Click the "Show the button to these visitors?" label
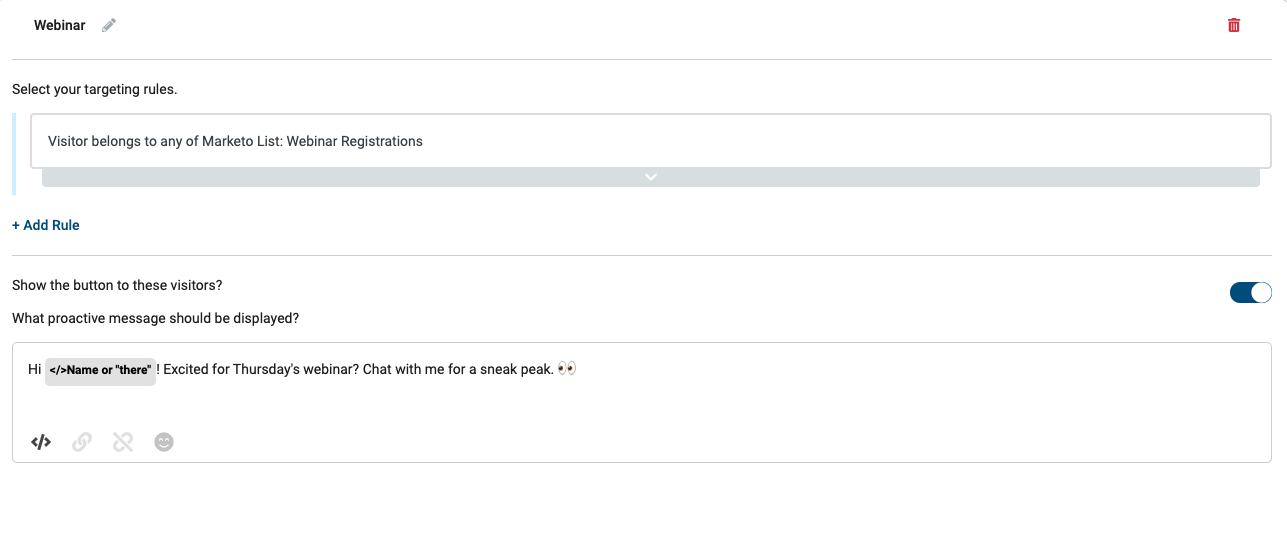 (x=117, y=285)
